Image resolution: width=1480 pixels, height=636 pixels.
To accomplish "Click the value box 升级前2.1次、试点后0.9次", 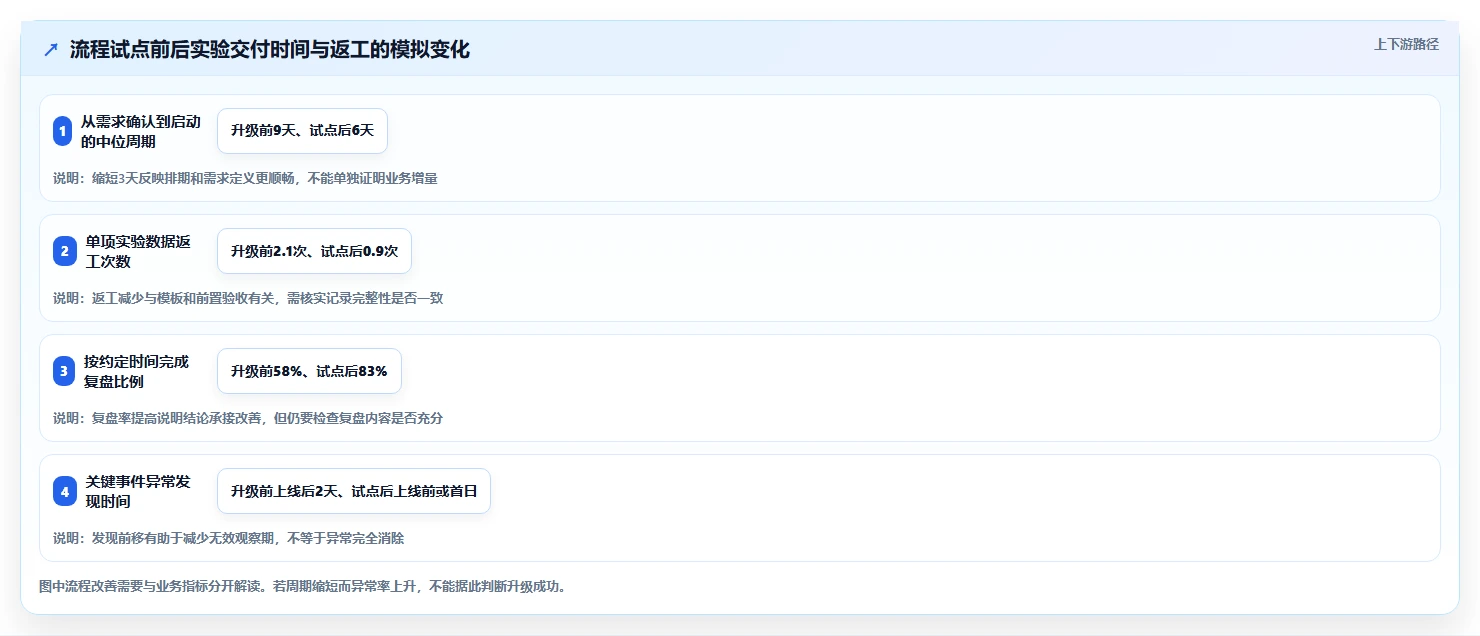I will point(314,251).
